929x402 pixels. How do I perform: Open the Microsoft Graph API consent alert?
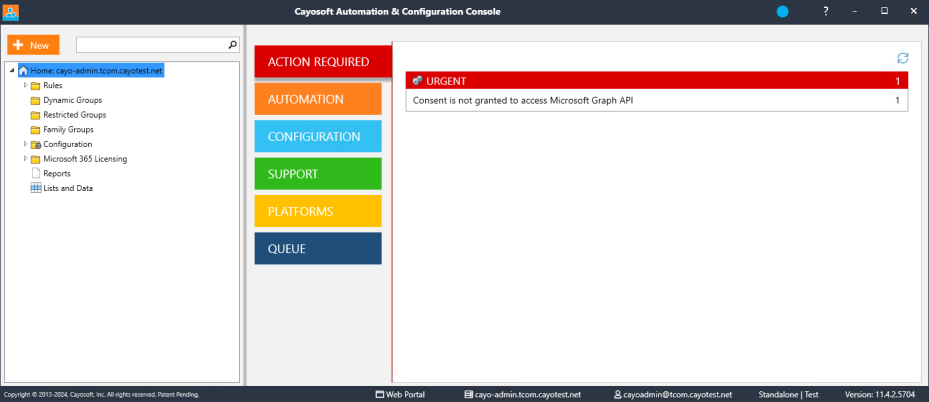656,101
